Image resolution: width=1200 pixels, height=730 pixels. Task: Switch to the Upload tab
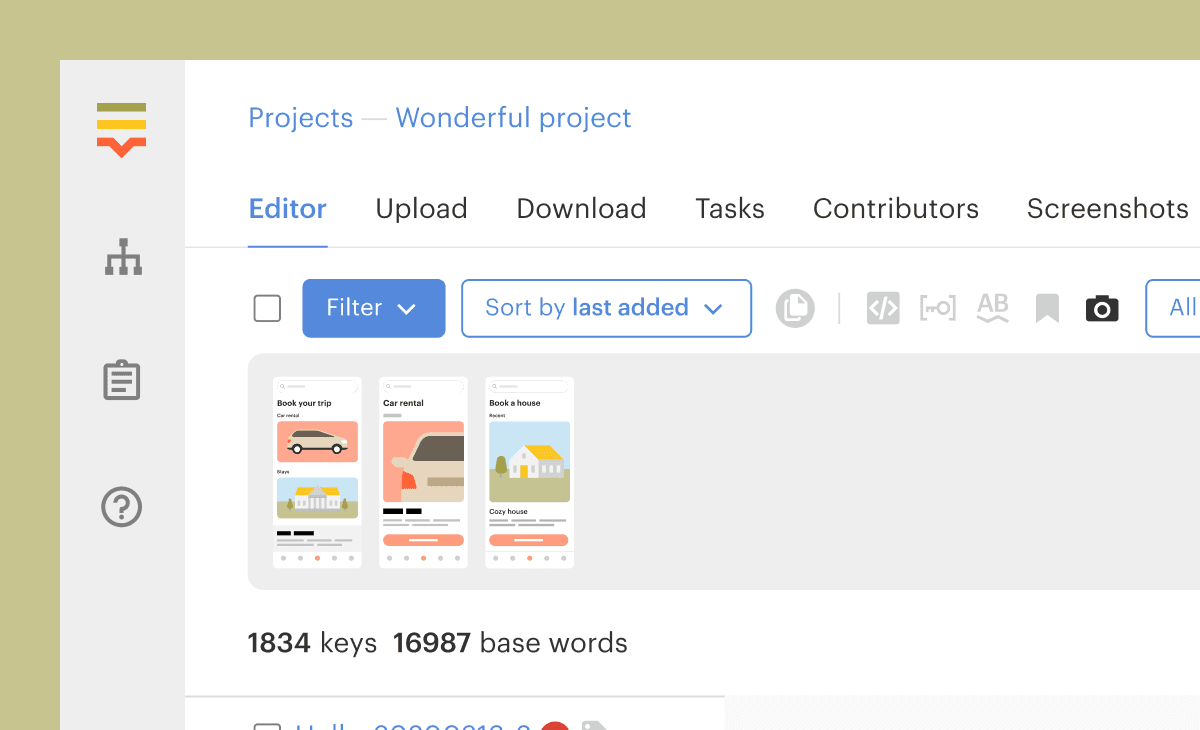point(421,209)
